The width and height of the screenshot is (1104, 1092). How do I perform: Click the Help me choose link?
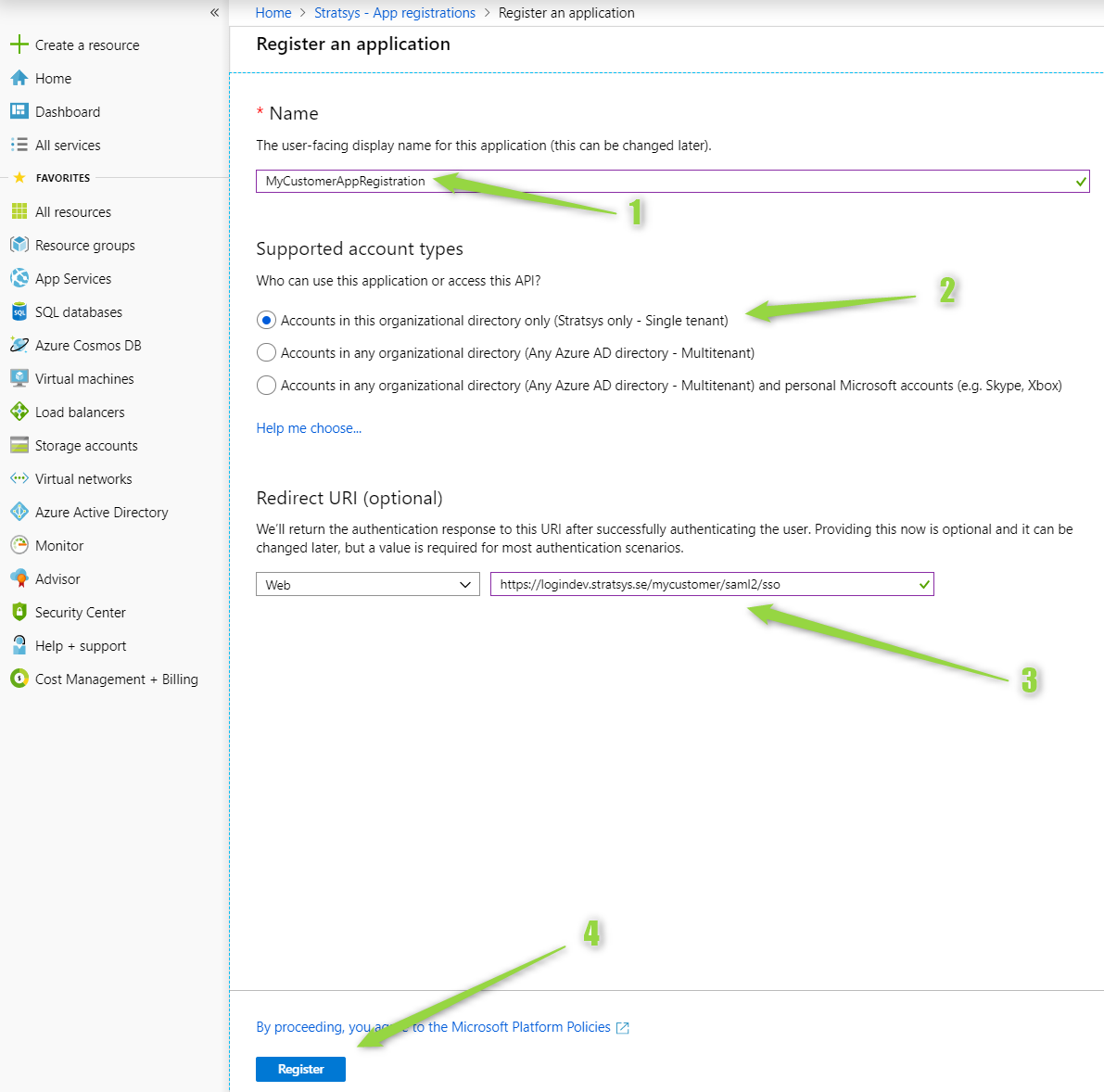point(309,428)
